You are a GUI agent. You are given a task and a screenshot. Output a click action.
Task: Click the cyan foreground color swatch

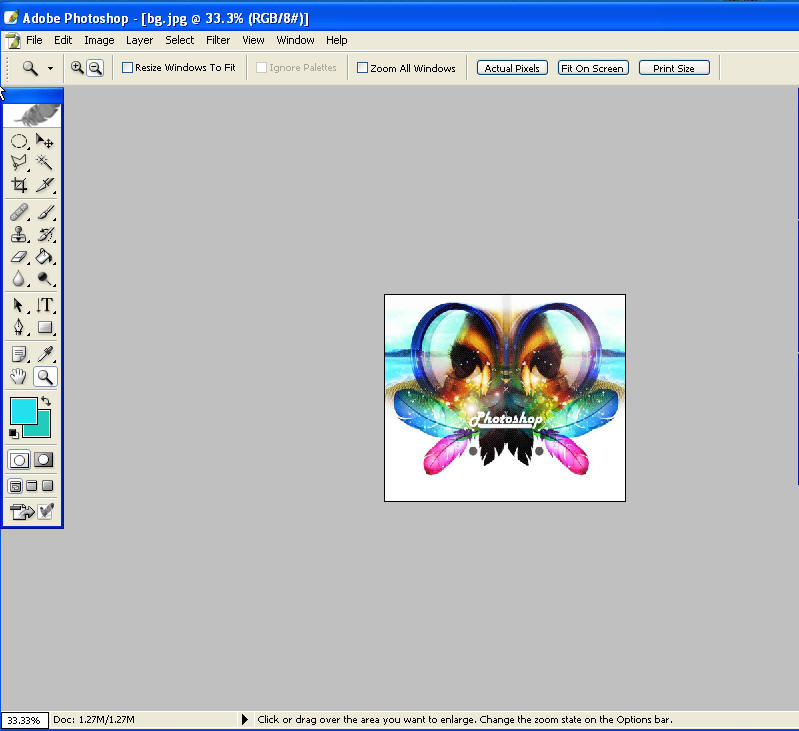(21, 409)
